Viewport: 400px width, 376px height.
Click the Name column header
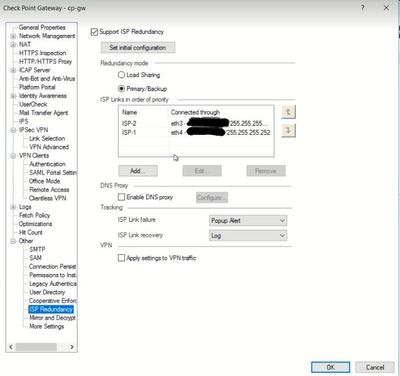tap(143, 112)
